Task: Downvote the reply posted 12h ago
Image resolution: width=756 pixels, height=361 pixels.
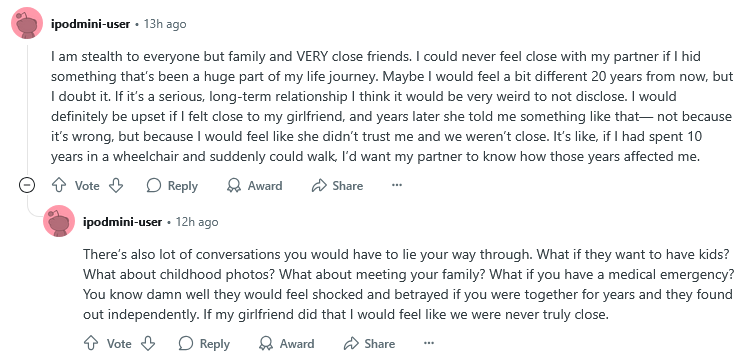Action: point(148,344)
